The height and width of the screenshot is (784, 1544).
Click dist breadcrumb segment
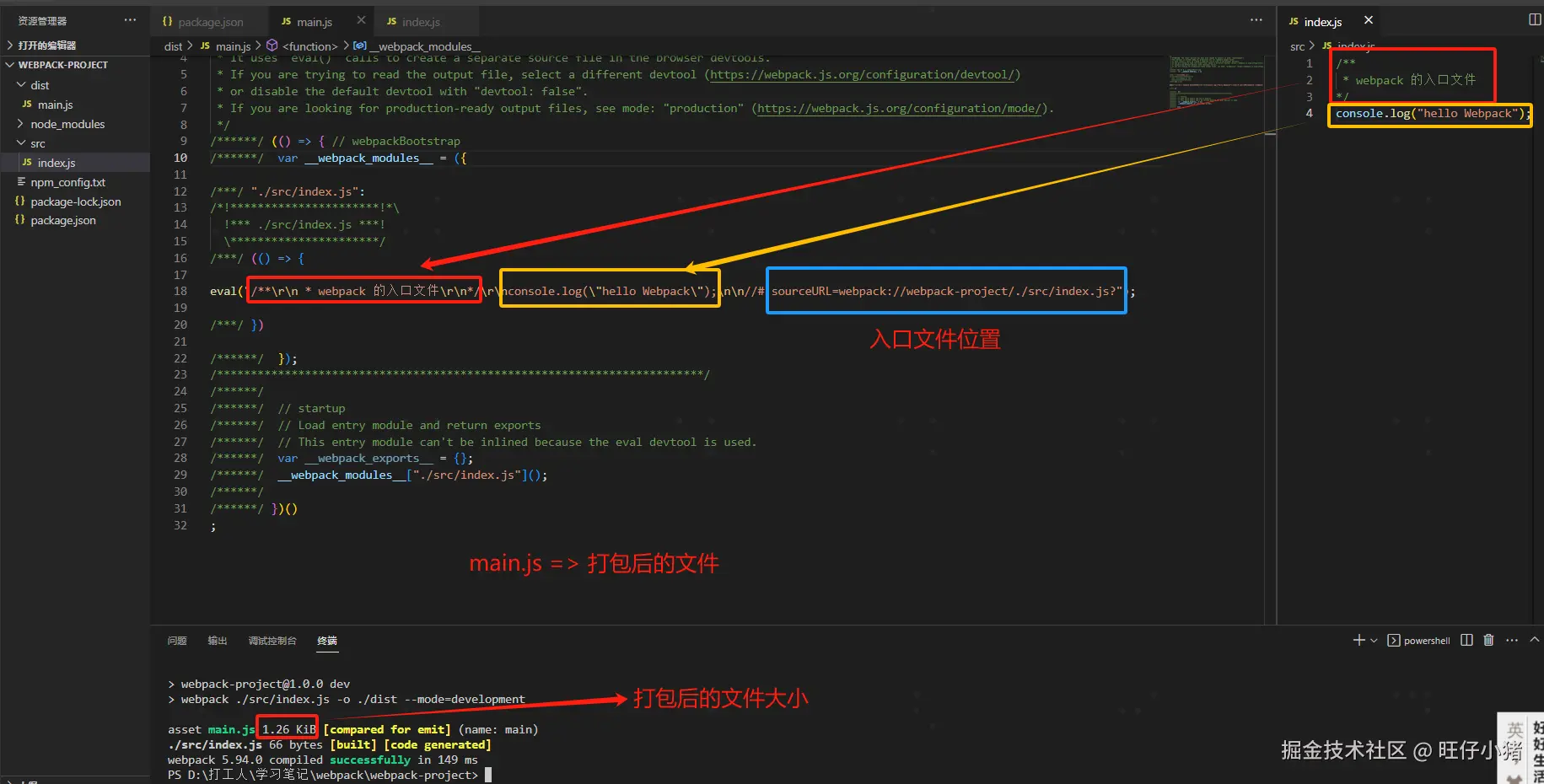173,46
